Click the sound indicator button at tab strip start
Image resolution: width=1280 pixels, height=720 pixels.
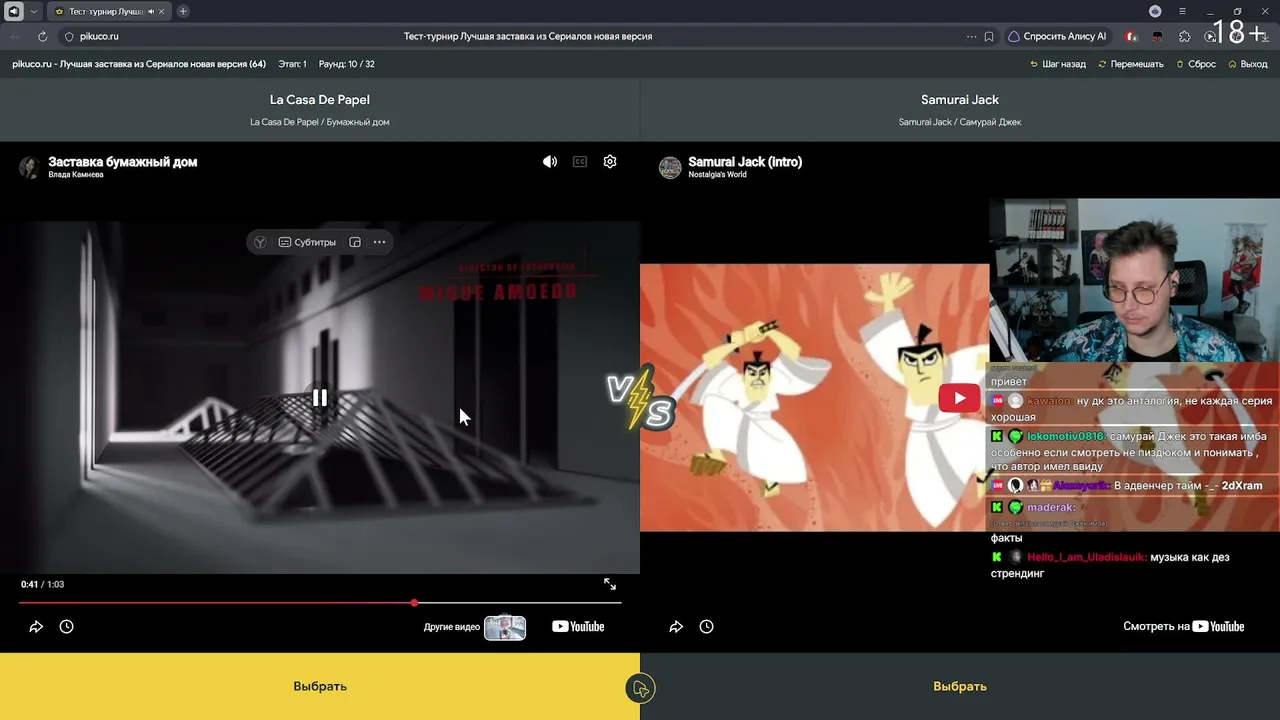click(14, 11)
